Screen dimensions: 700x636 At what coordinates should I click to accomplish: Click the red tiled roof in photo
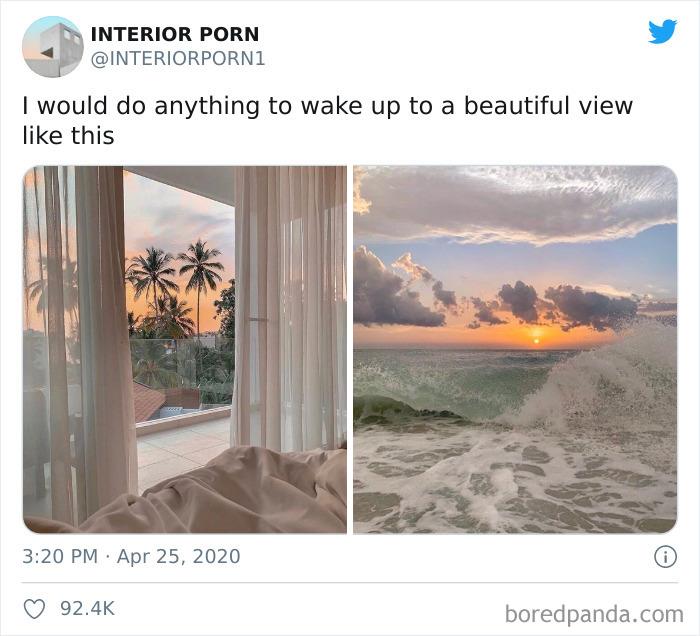click(x=149, y=402)
